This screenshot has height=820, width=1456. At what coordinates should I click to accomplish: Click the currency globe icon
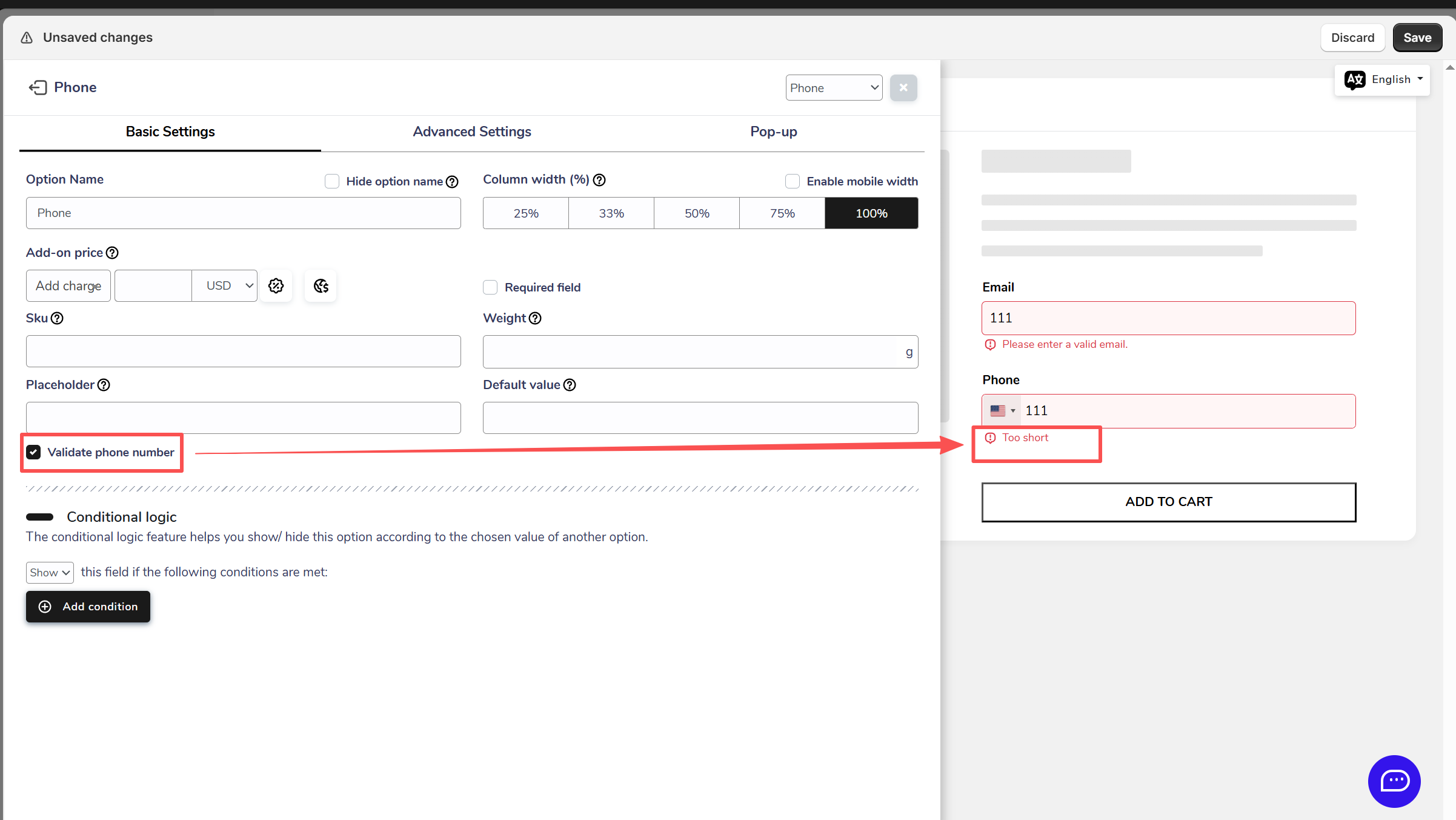coord(321,286)
